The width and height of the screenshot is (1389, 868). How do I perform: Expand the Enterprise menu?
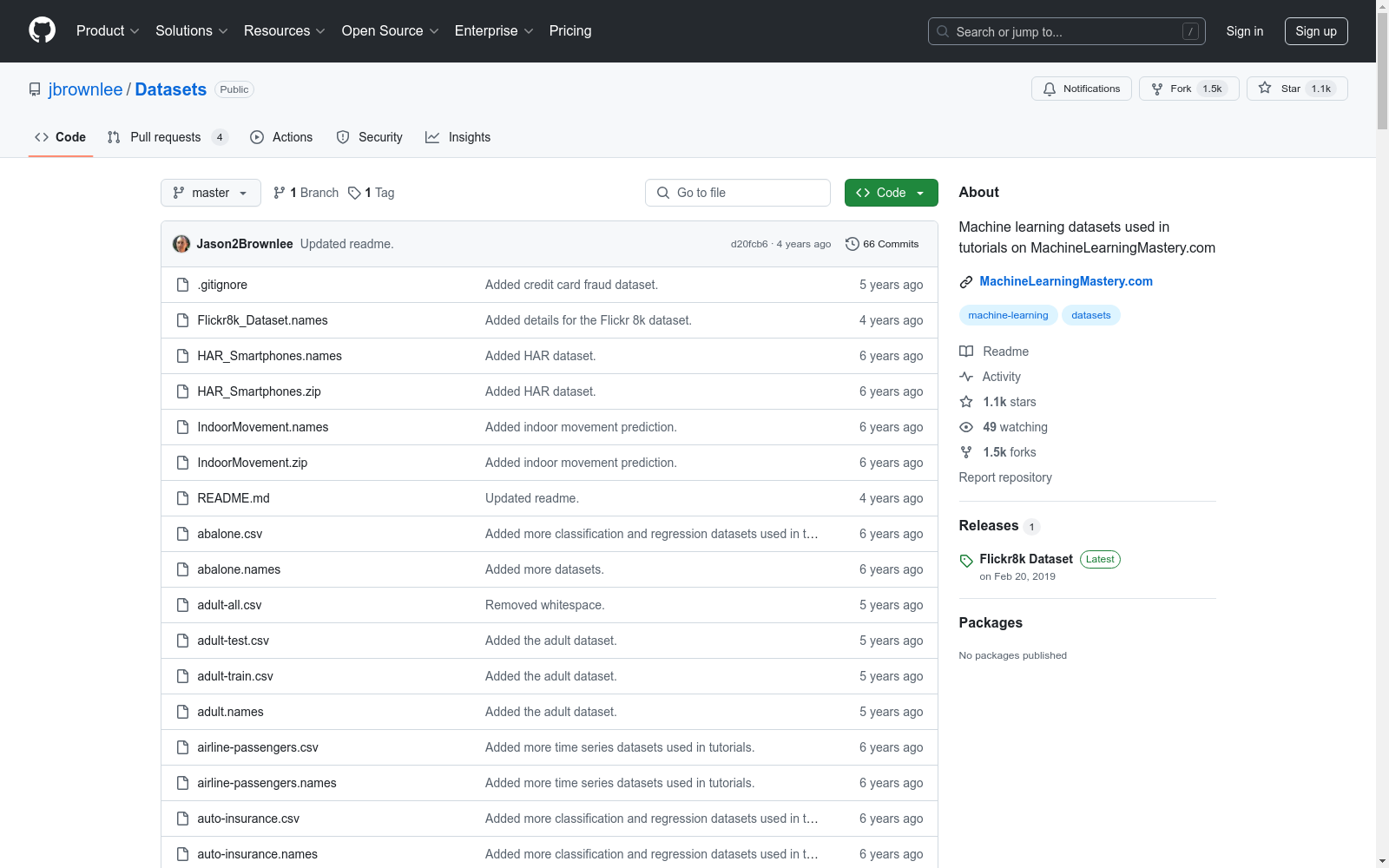[494, 30]
